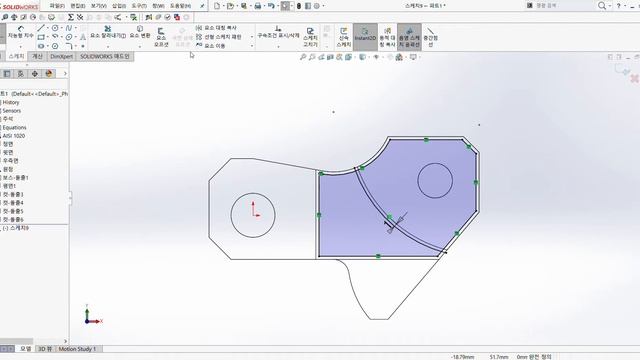Select the Corner Rectangle tool
640x360 pixels.
41,37
